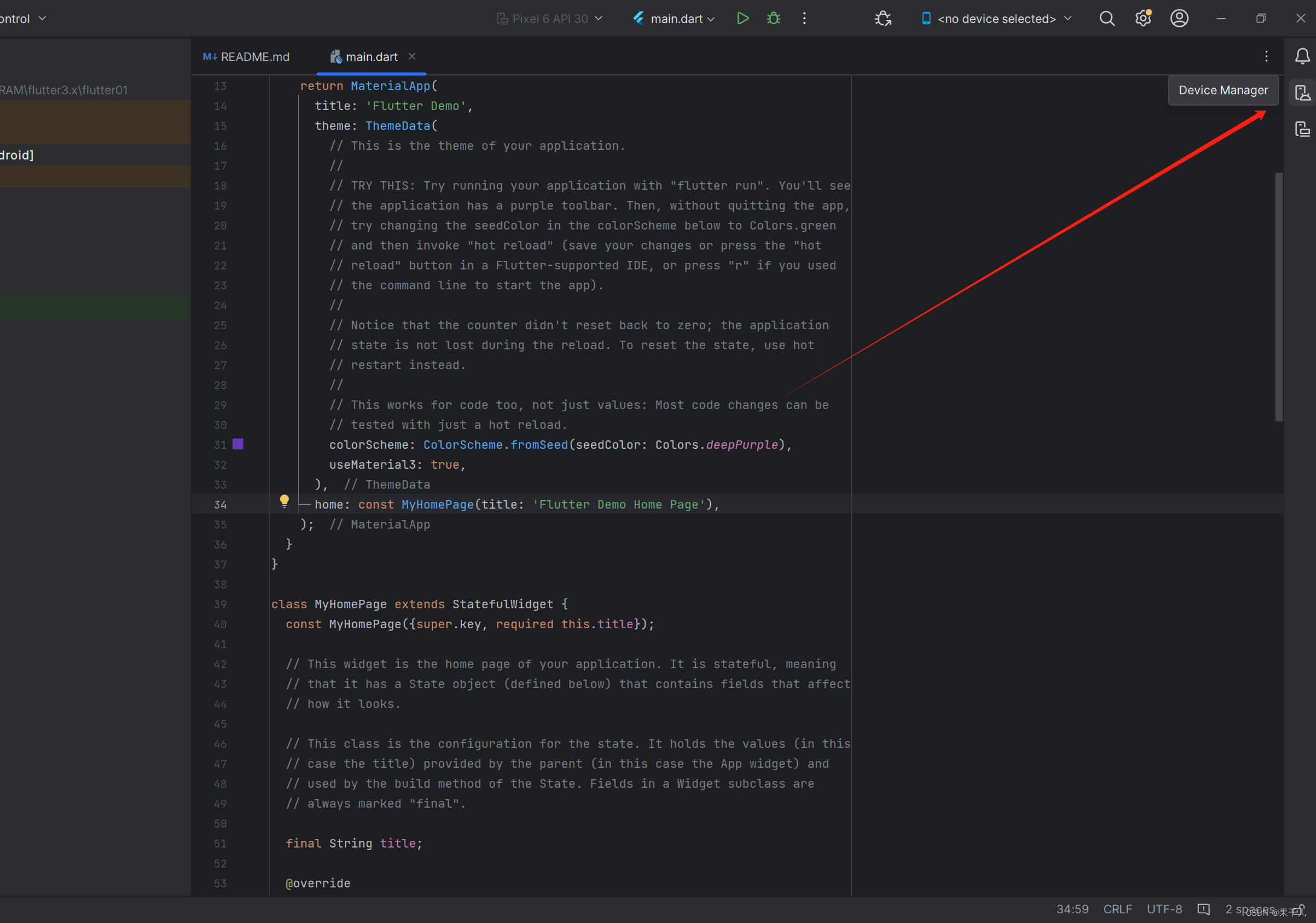Expand the Pixel 6 API 30 device dropdown
The image size is (1316, 923).
pos(550,19)
